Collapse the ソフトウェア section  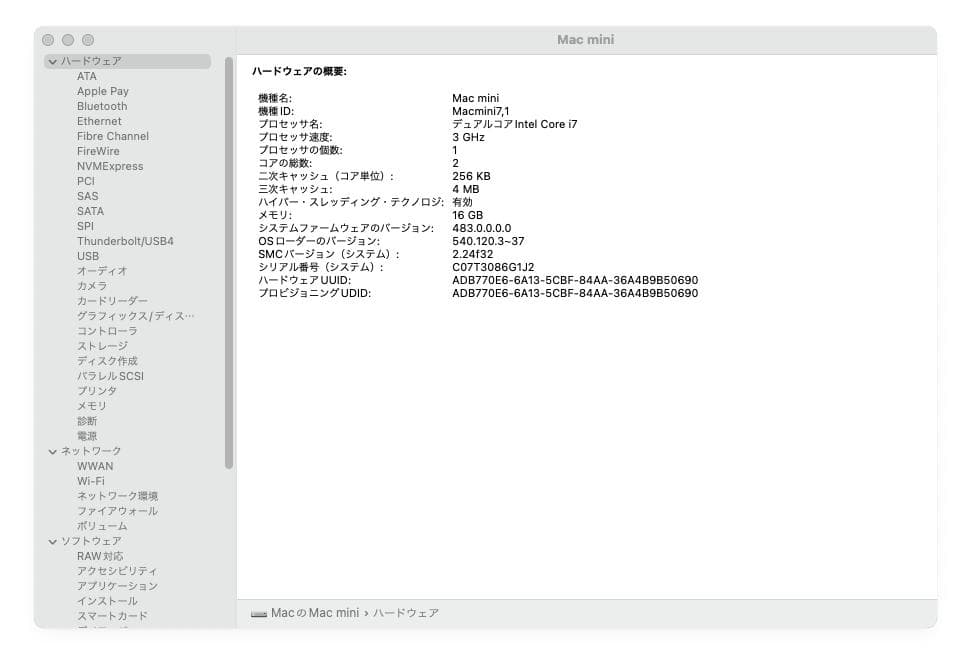(52, 541)
